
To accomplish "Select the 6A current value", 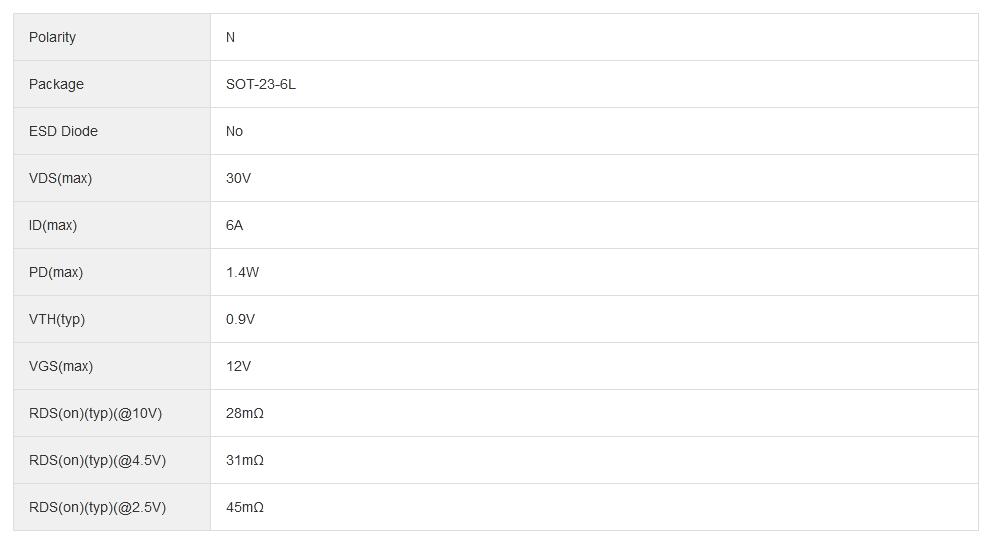I will tap(234, 225).
